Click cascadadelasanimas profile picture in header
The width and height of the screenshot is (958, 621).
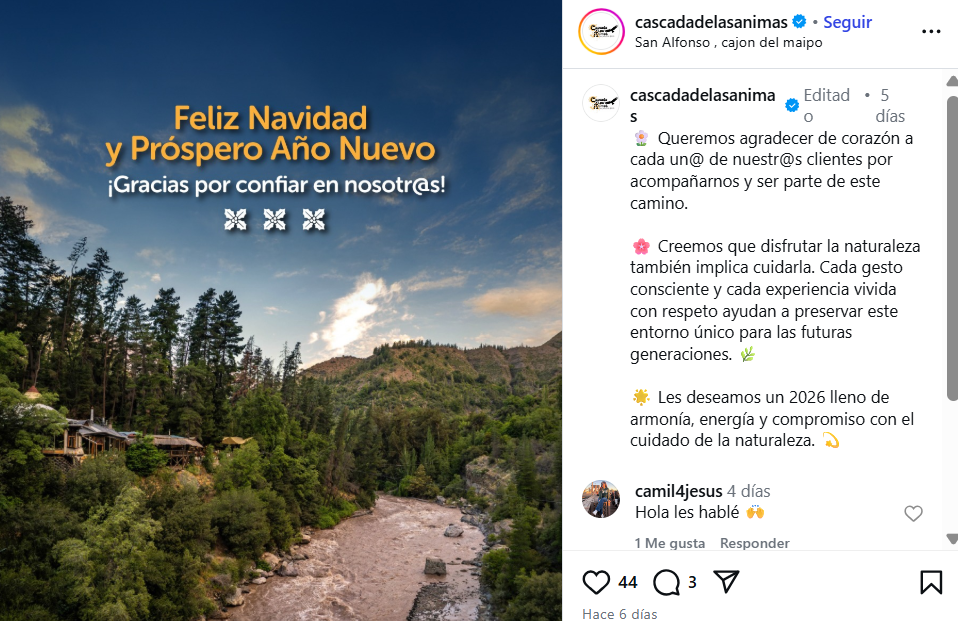(602, 31)
